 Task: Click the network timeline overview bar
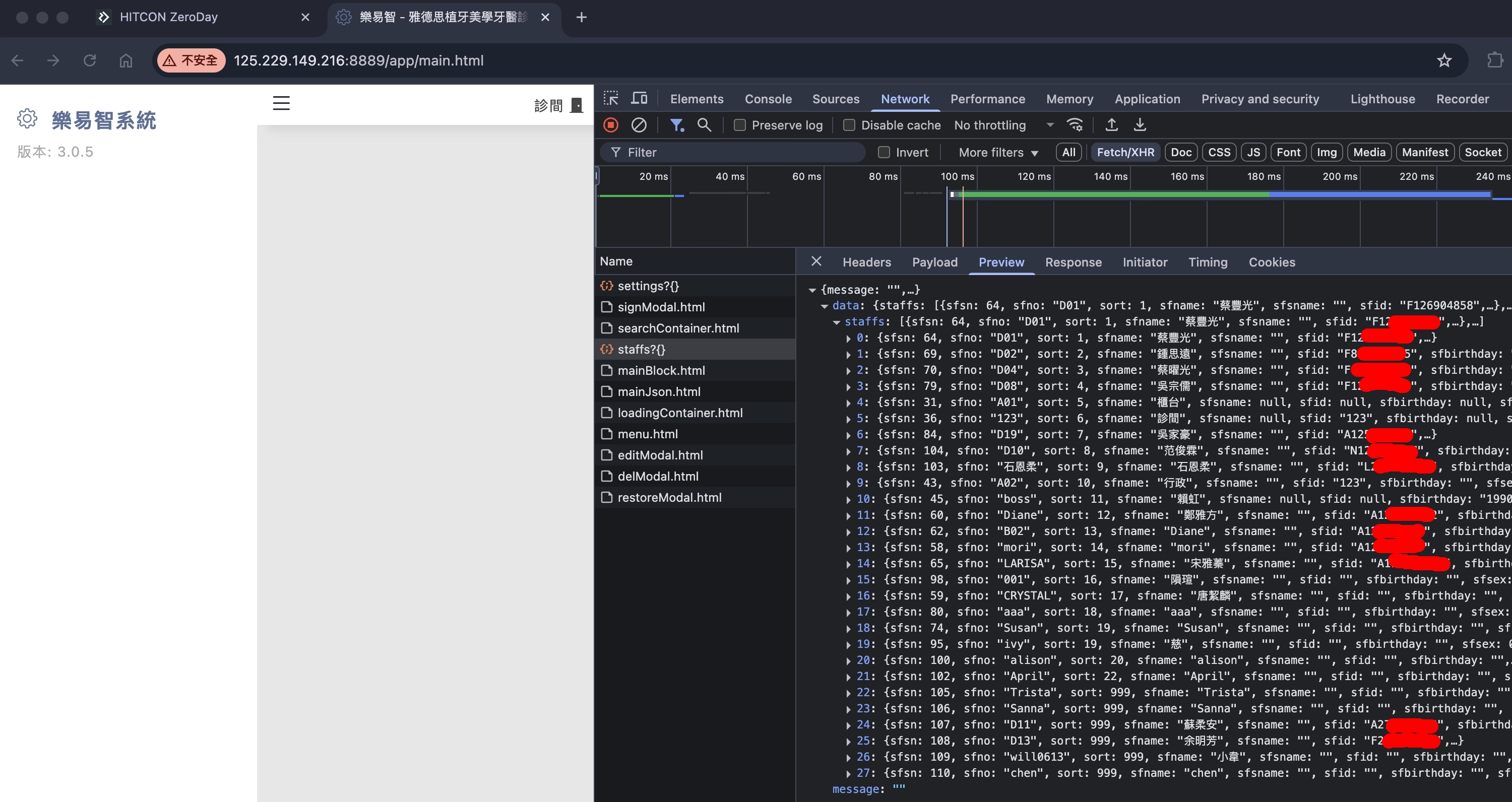(x=1053, y=206)
